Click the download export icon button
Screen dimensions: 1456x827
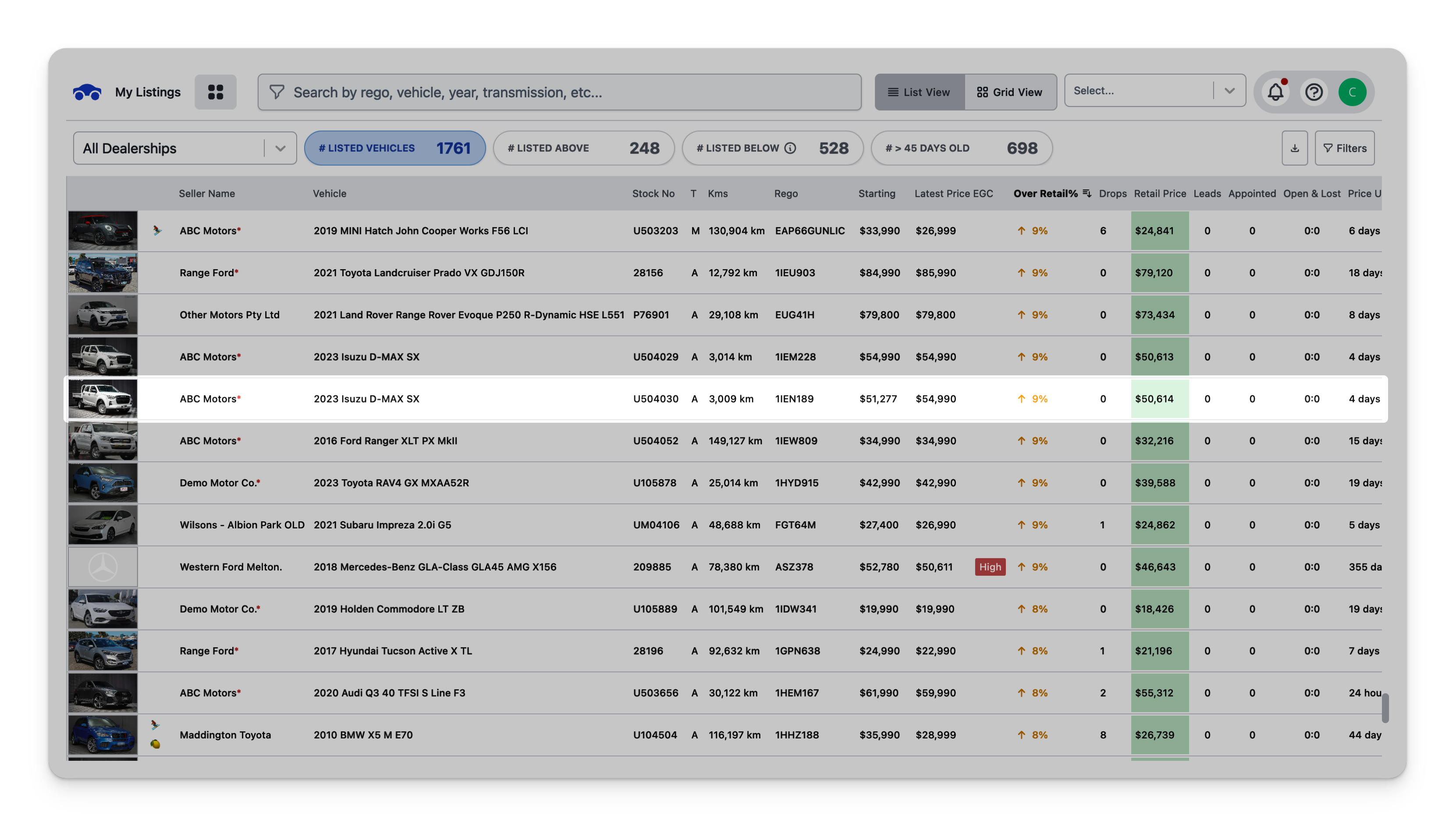[x=1294, y=148]
